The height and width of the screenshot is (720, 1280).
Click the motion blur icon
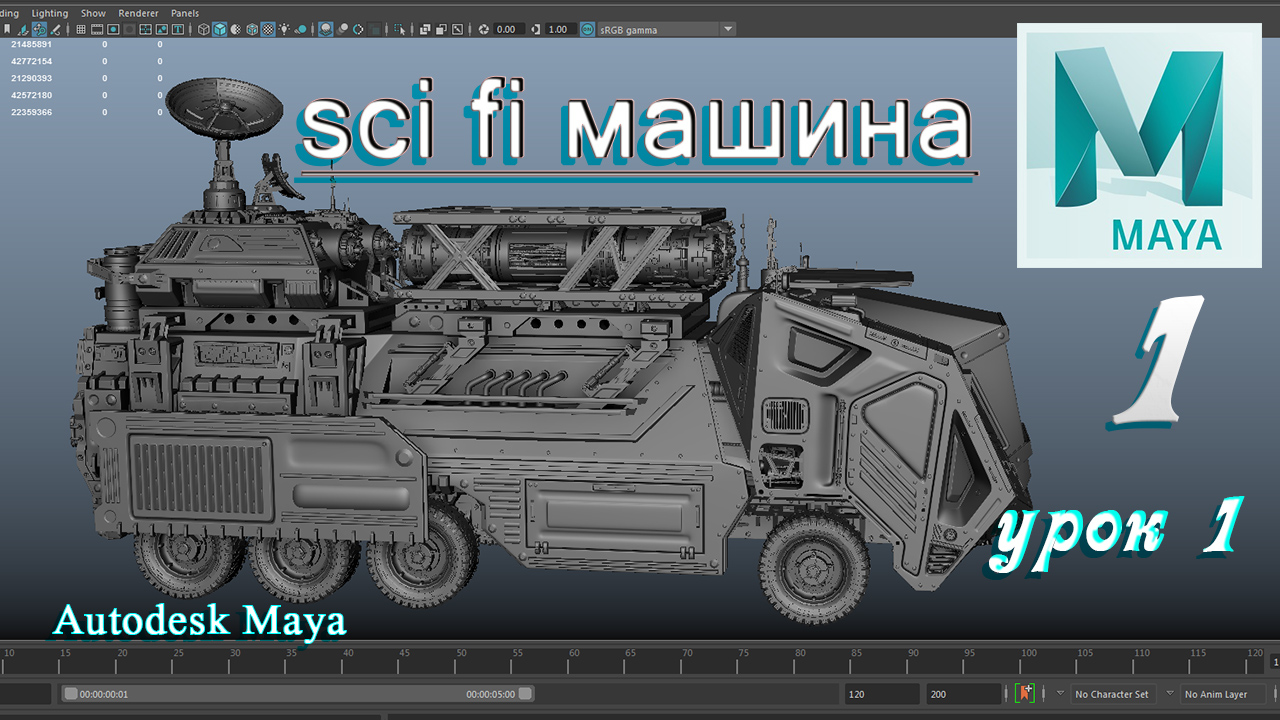point(343,29)
